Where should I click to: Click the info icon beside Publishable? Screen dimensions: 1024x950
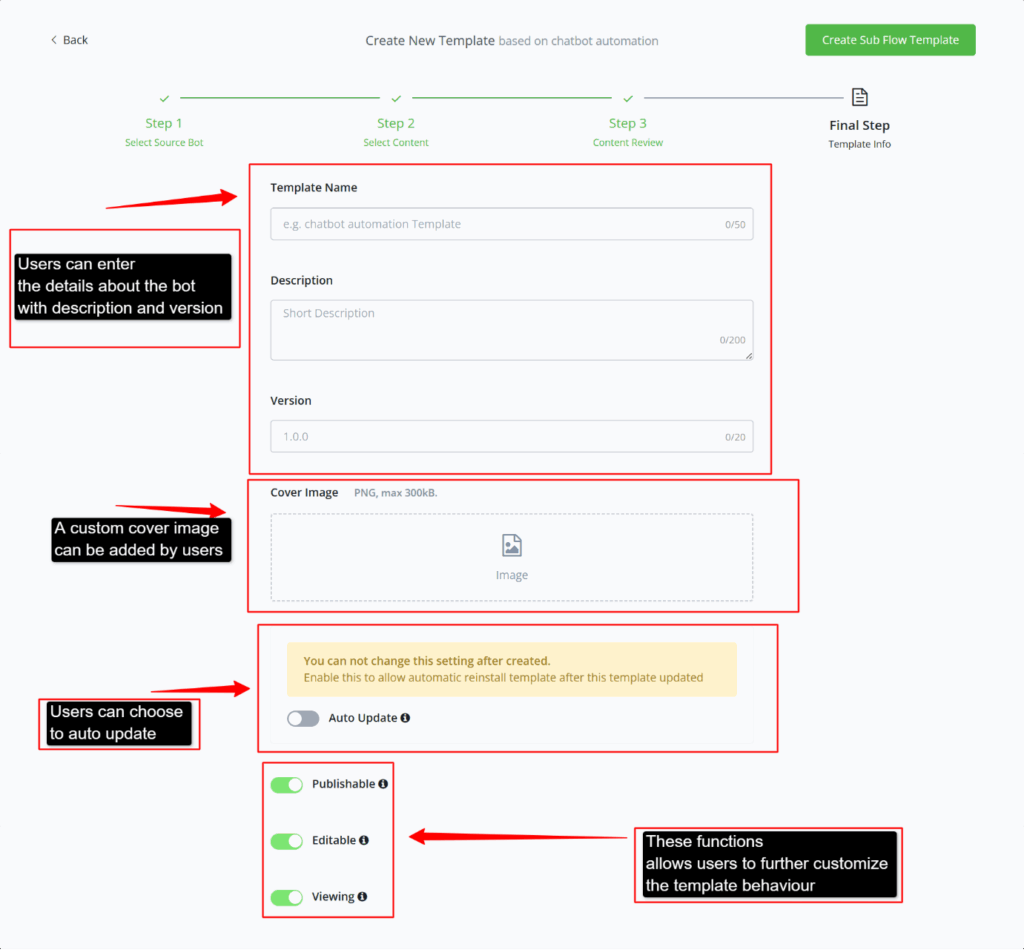(383, 784)
